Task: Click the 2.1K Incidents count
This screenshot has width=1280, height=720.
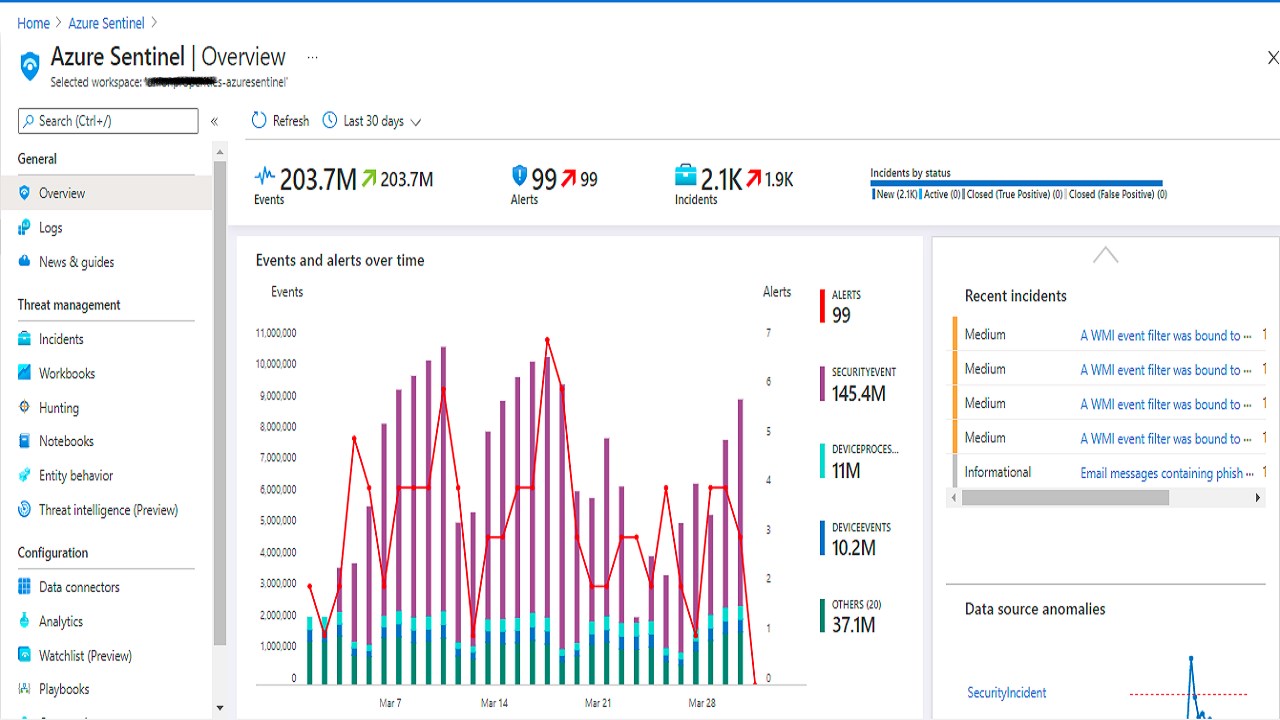Action: pos(721,179)
